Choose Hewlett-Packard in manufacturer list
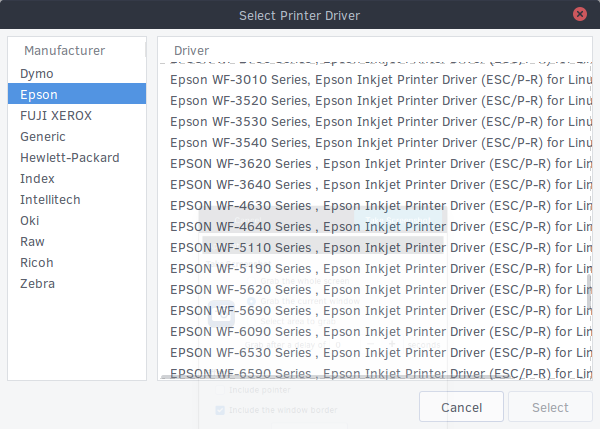The image size is (600, 429). pyautogui.click(x=77, y=157)
